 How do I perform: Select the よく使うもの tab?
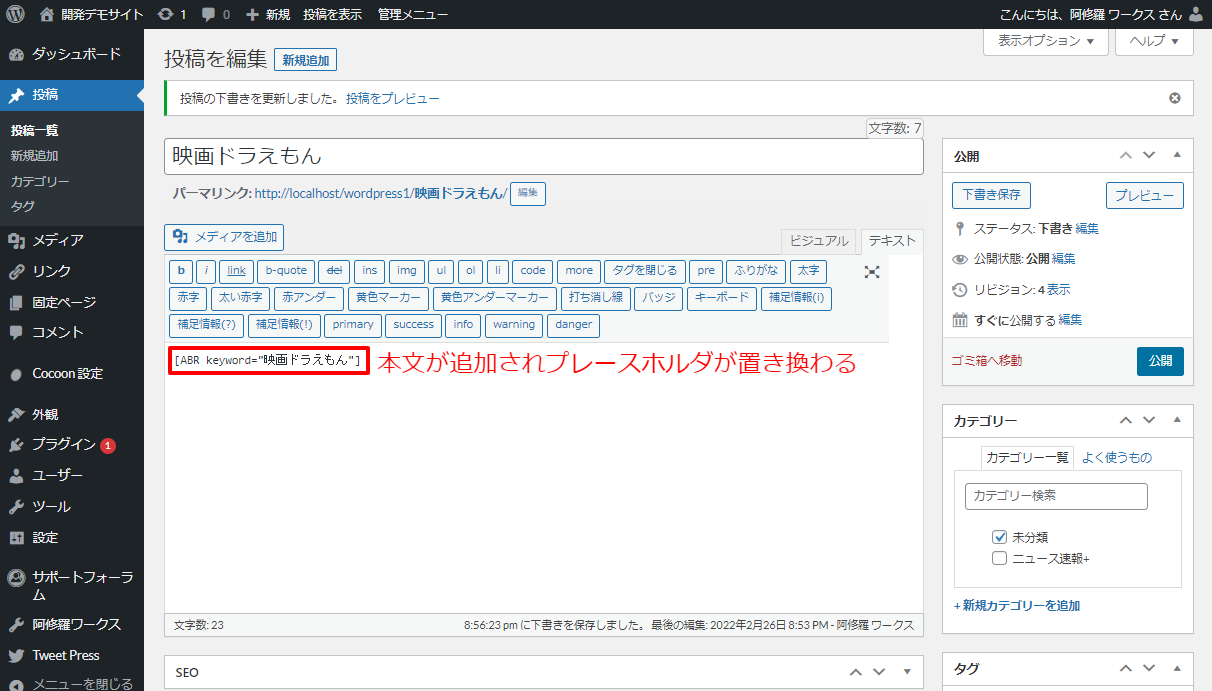point(1117,457)
